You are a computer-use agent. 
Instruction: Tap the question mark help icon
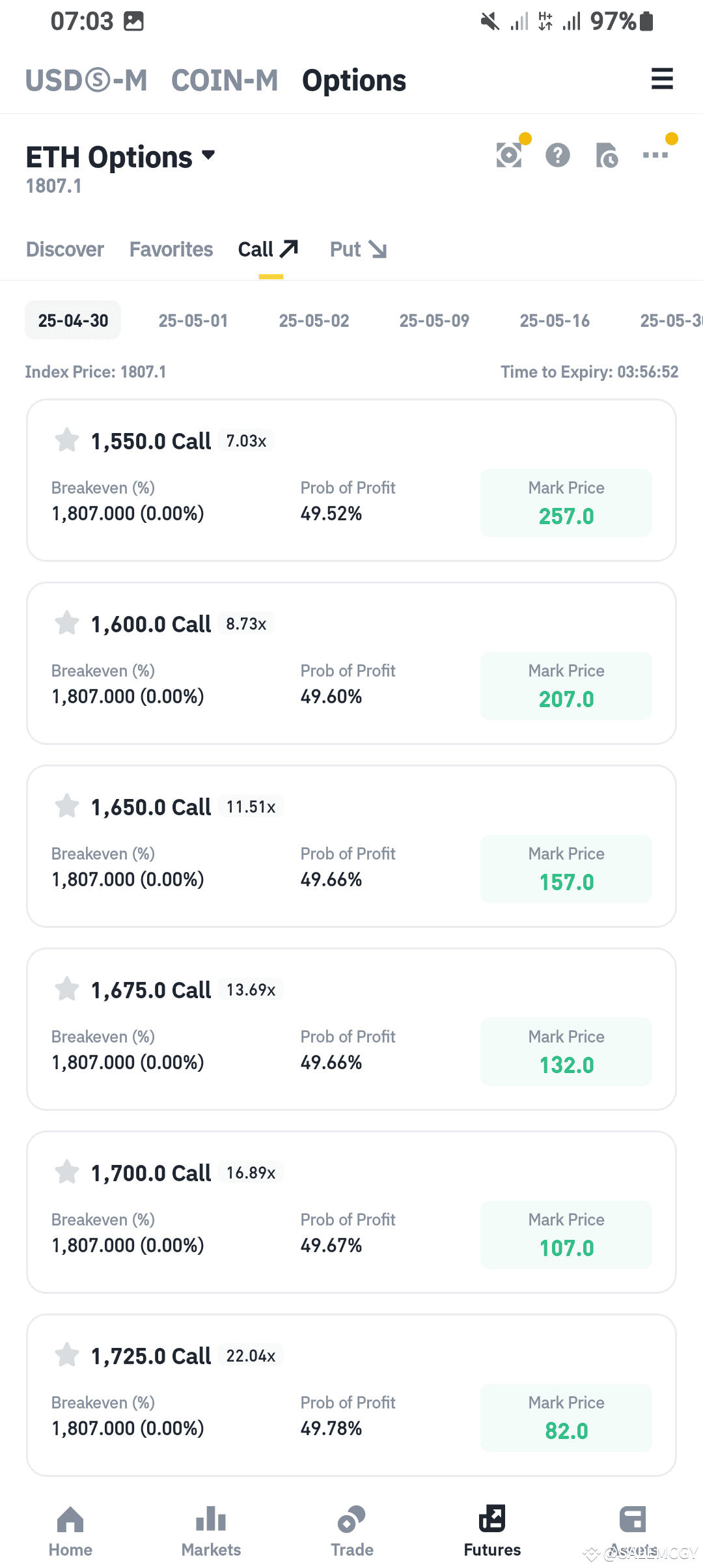coord(558,155)
